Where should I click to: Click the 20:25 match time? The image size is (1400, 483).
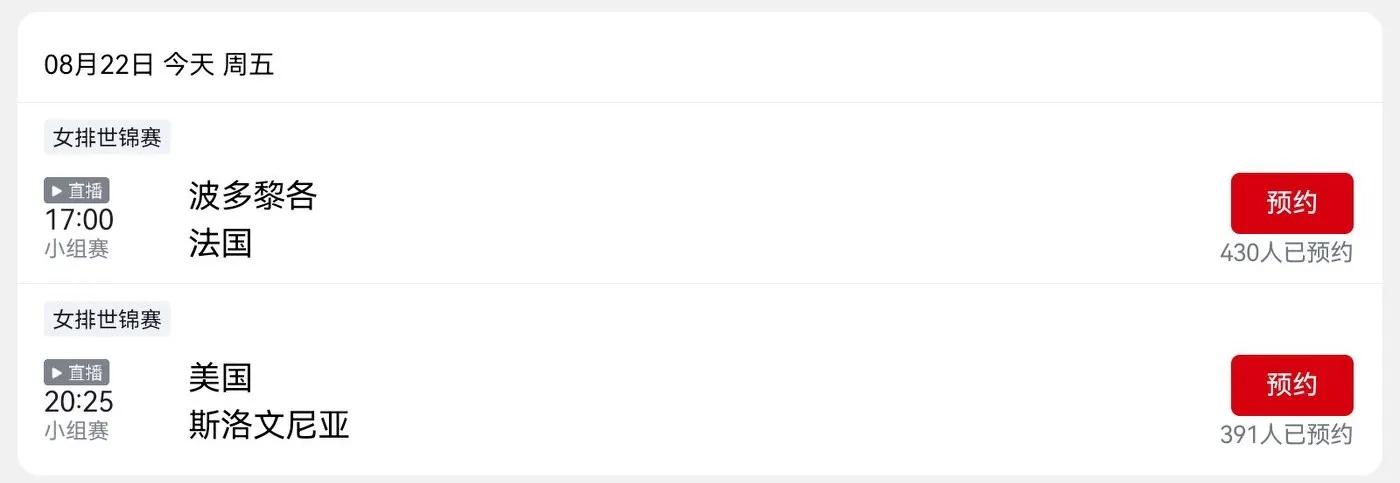(x=79, y=402)
